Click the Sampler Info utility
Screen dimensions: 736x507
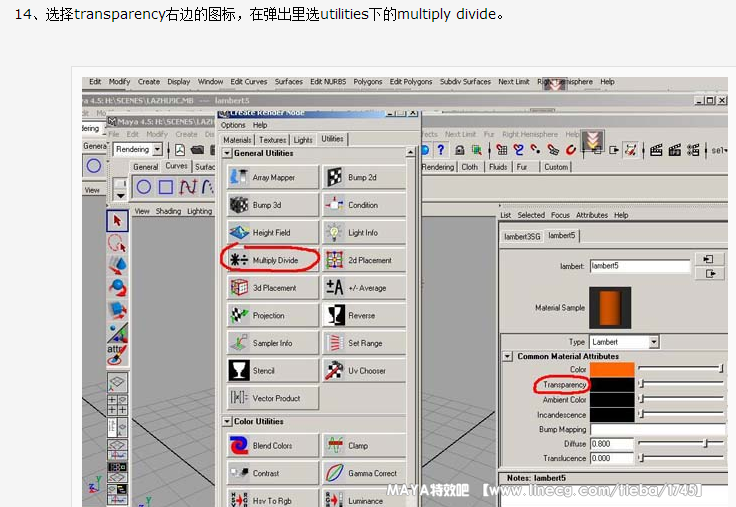(x=273, y=343)
